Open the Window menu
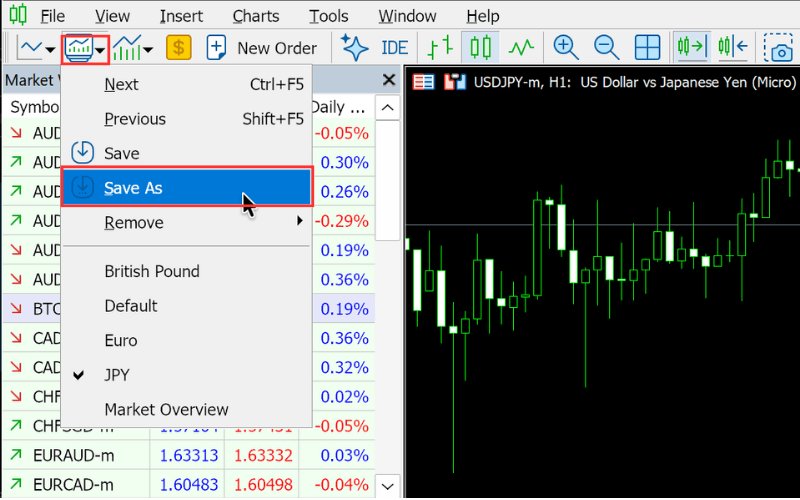The height and width of the screenshot is (500, 800). [x=407, y=16]
